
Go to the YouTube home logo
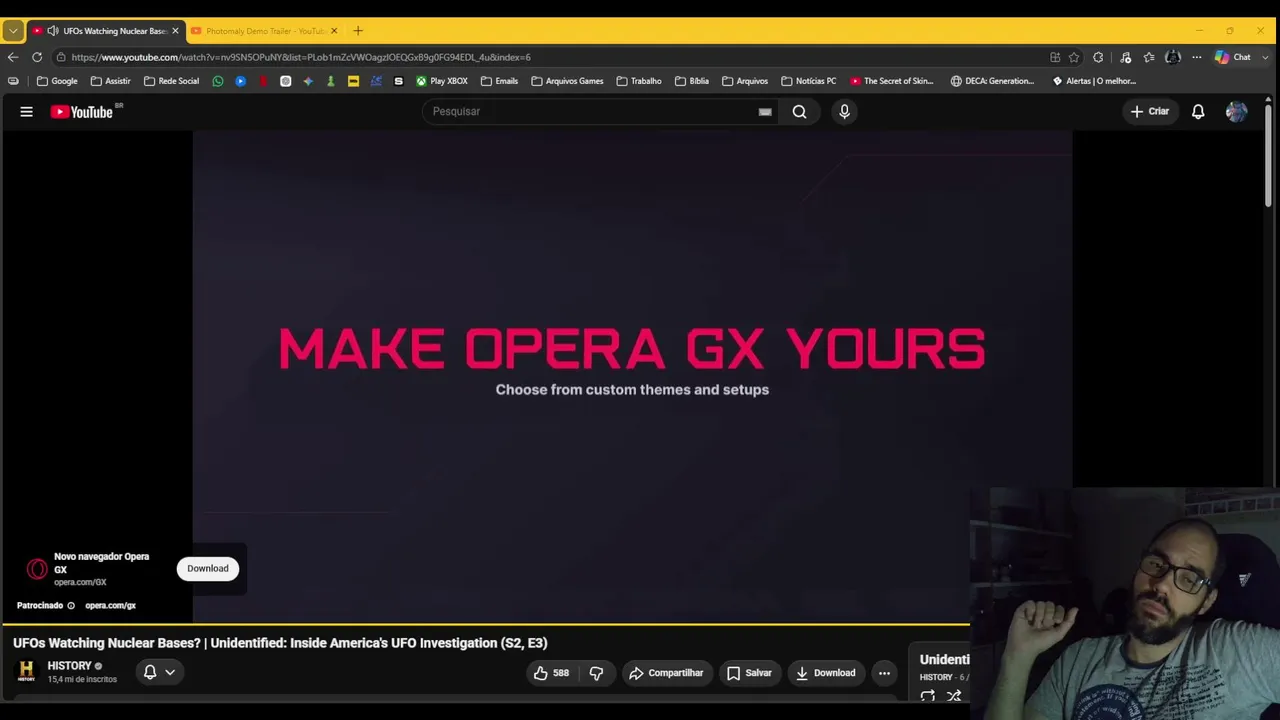coord(82,112)
